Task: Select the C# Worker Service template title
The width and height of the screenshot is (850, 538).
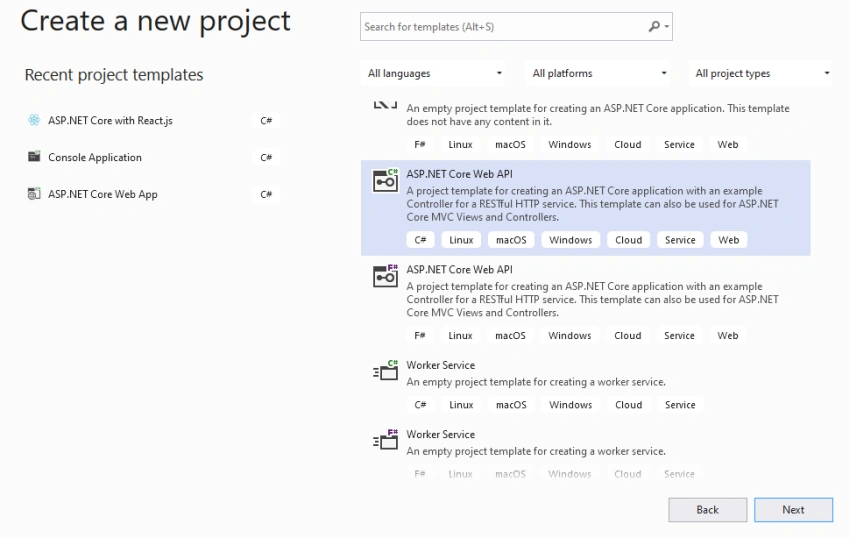Action: [x=441, y=365]
